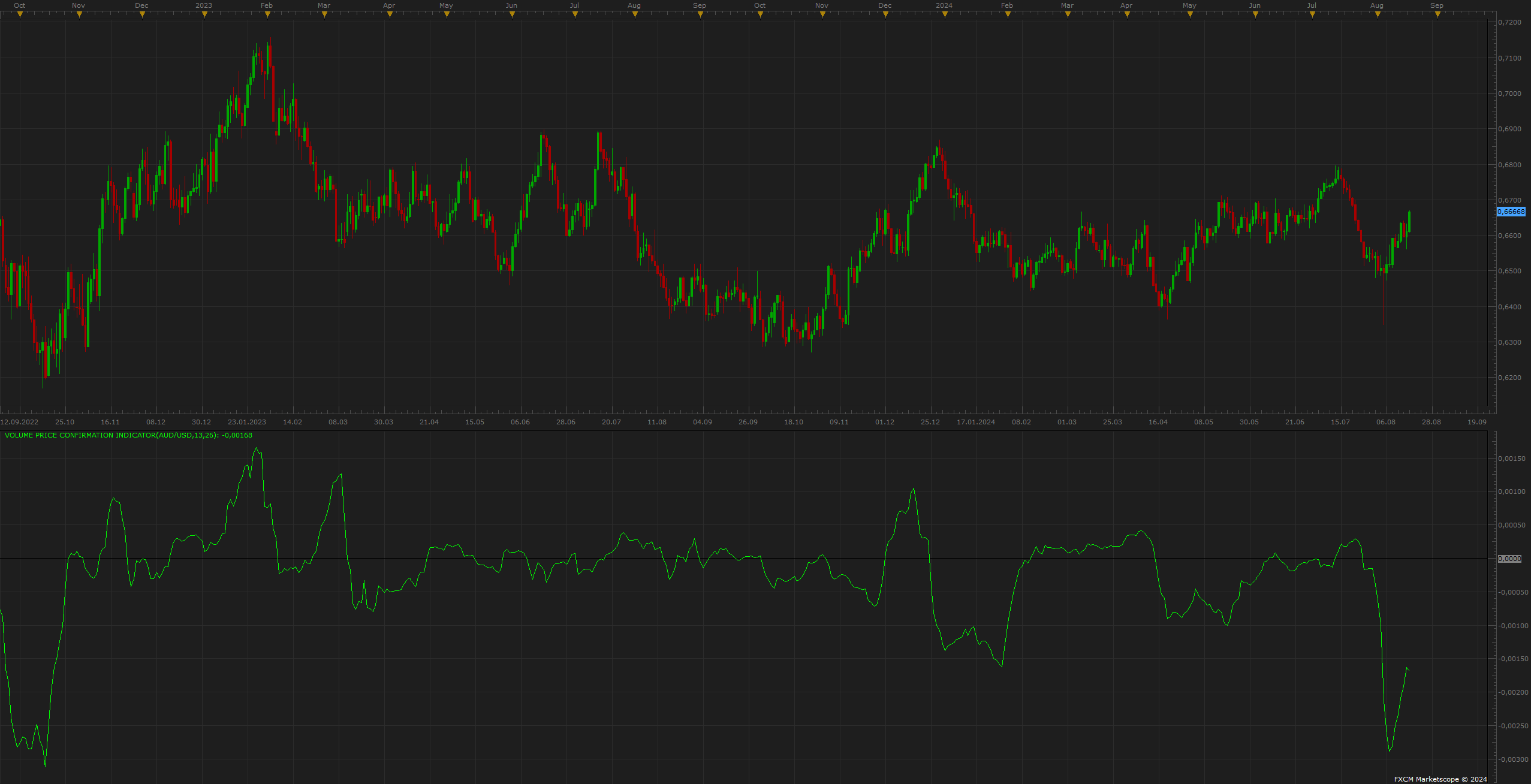The height and width of the screenshot is (784, 1531).
Task: Select the 15.05 date label
Action: tap(475, 422)
